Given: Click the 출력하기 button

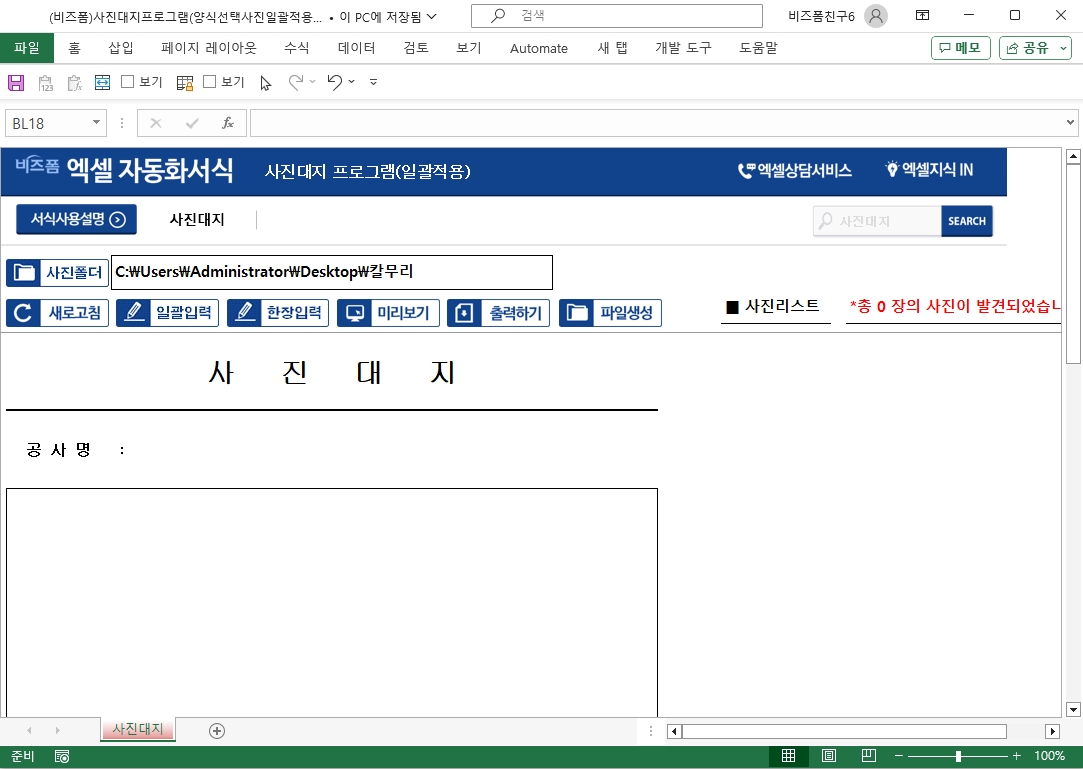Looking at the screenshot, I should point(499,313).
